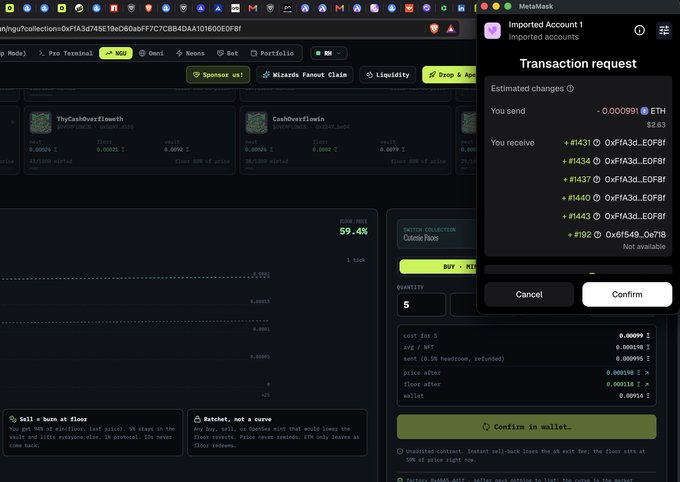Screen dimensions: 680x482
Task: Click the Liquidity button
Action: pos(388,75)
